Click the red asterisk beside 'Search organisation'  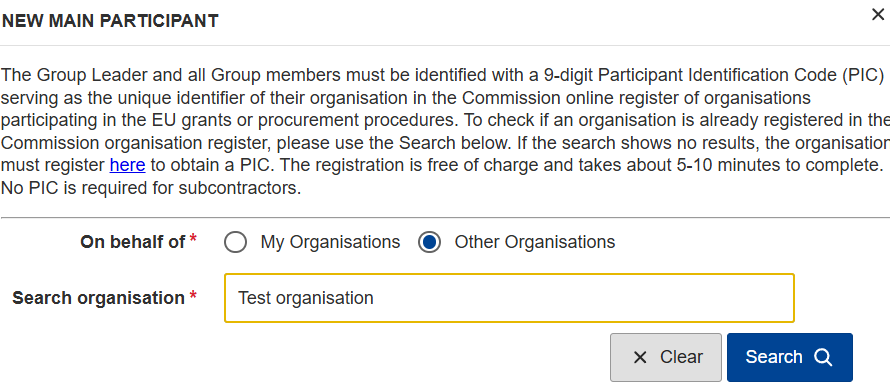[193, 294]
